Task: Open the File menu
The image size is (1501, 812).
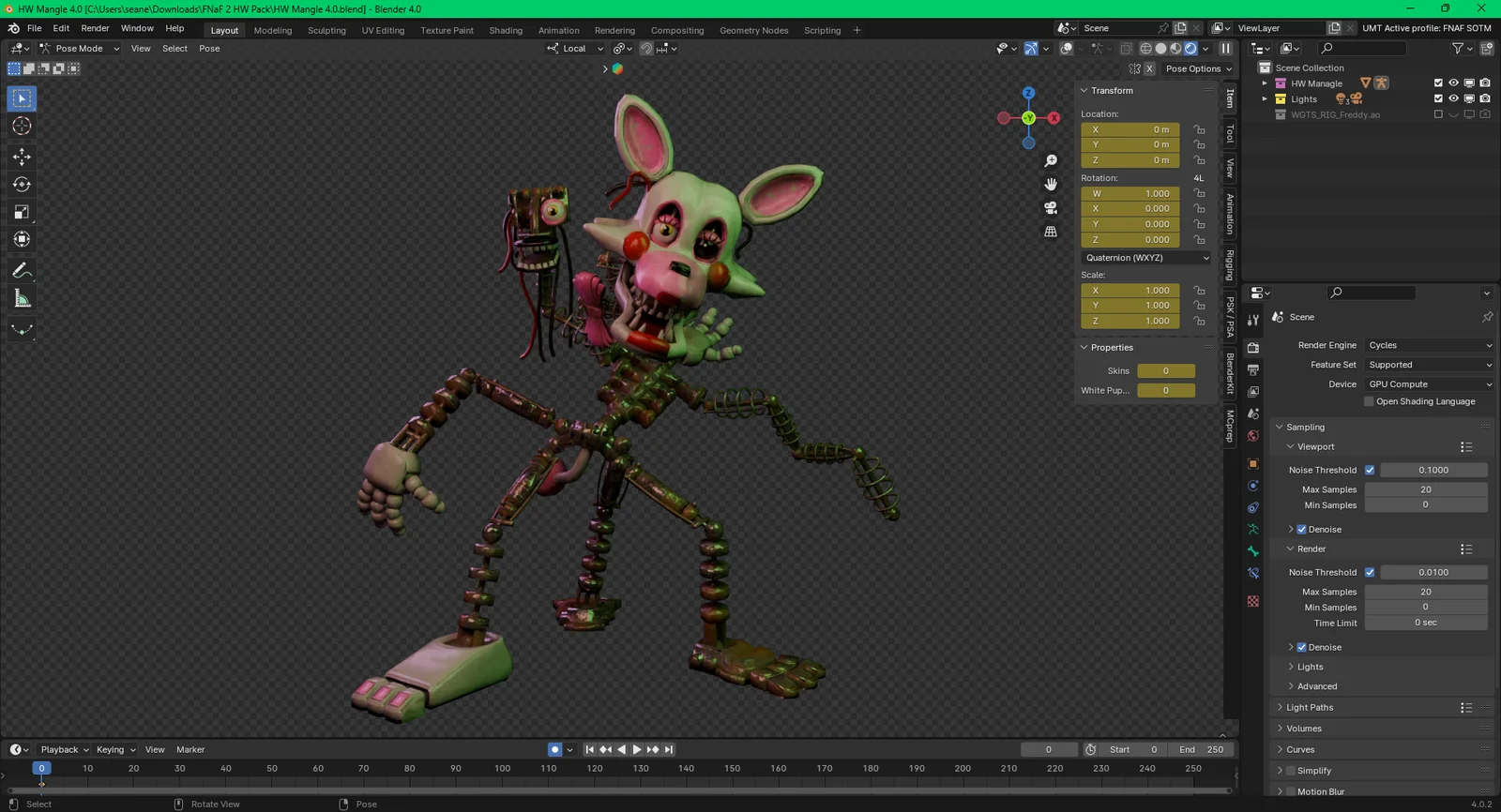Action: [x=34, y=28]
